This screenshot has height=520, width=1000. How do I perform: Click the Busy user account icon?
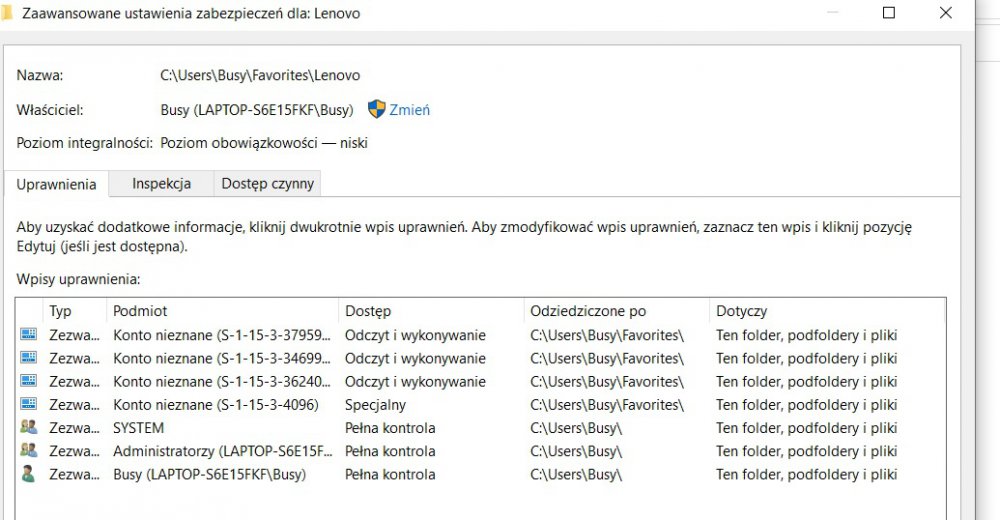(x=28, y=474)
